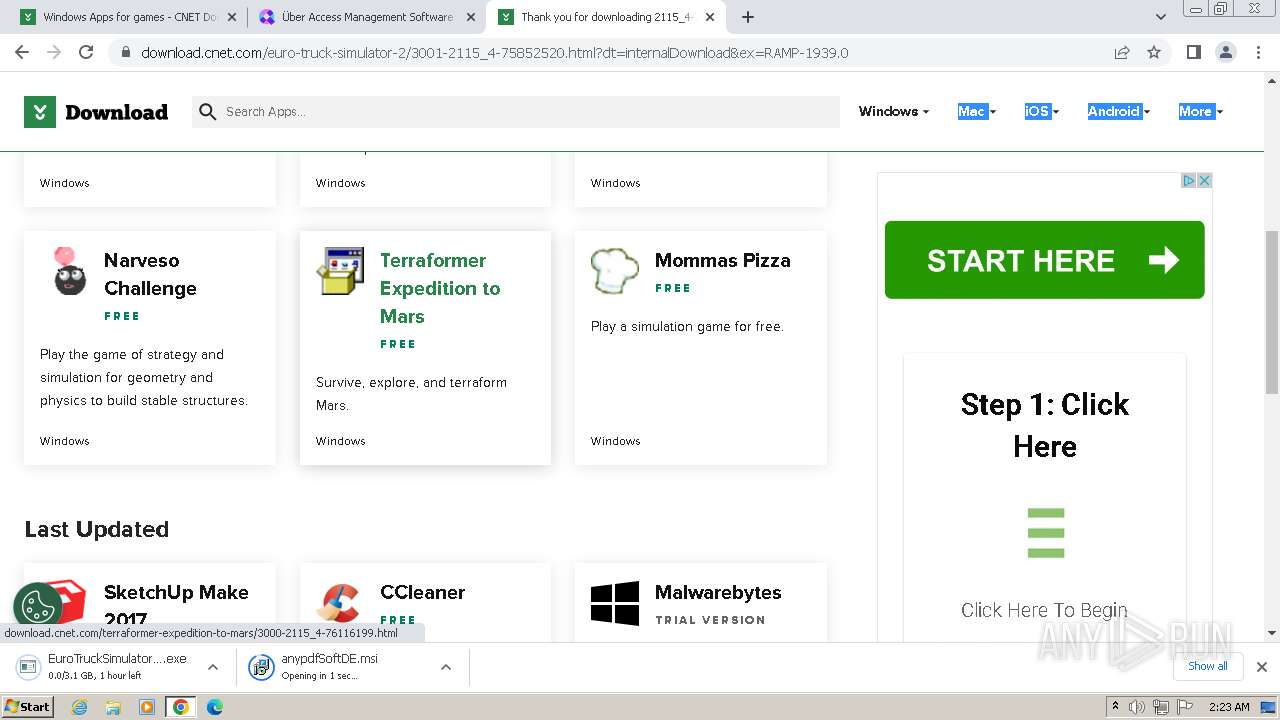Click the page vertical scrollbar thumb
This screenshot has width=1280, height=720.
pyautogui.click(x=1272, y=312)
